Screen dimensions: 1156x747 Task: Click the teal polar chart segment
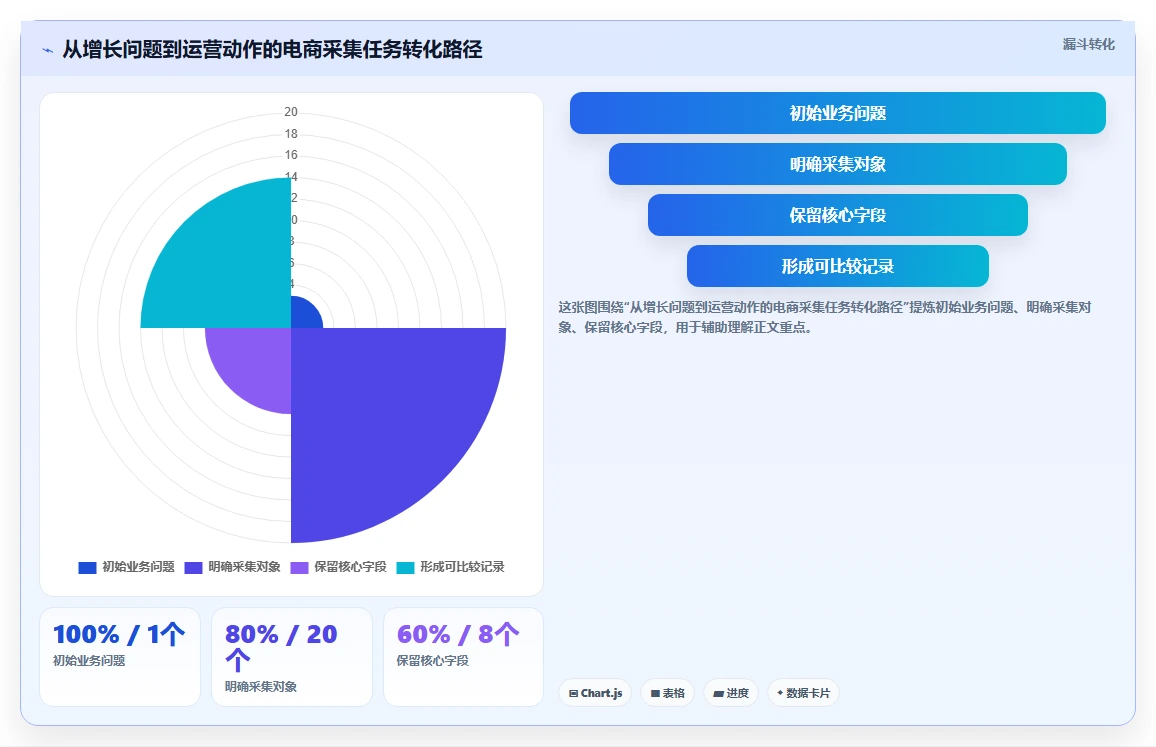click(x=229, y=265)
